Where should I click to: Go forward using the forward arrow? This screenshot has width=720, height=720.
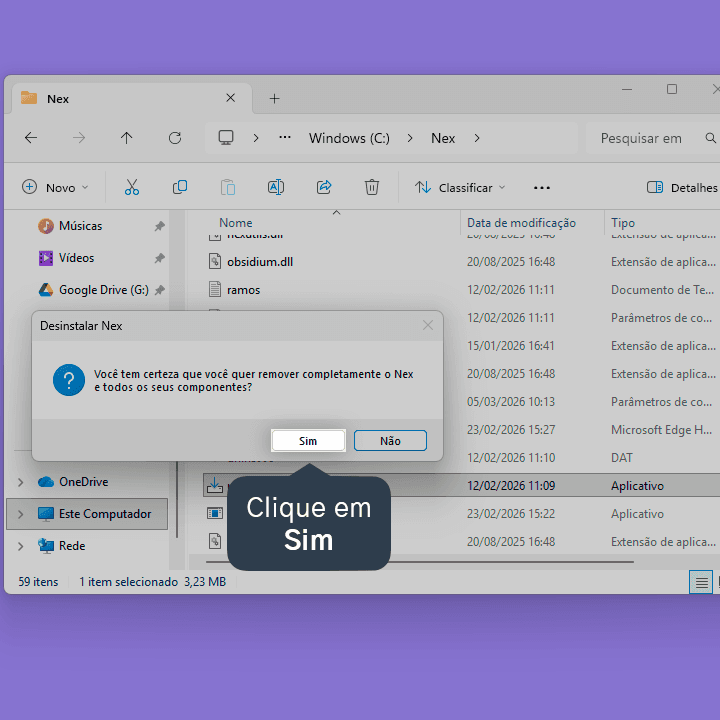coord(79,138)
